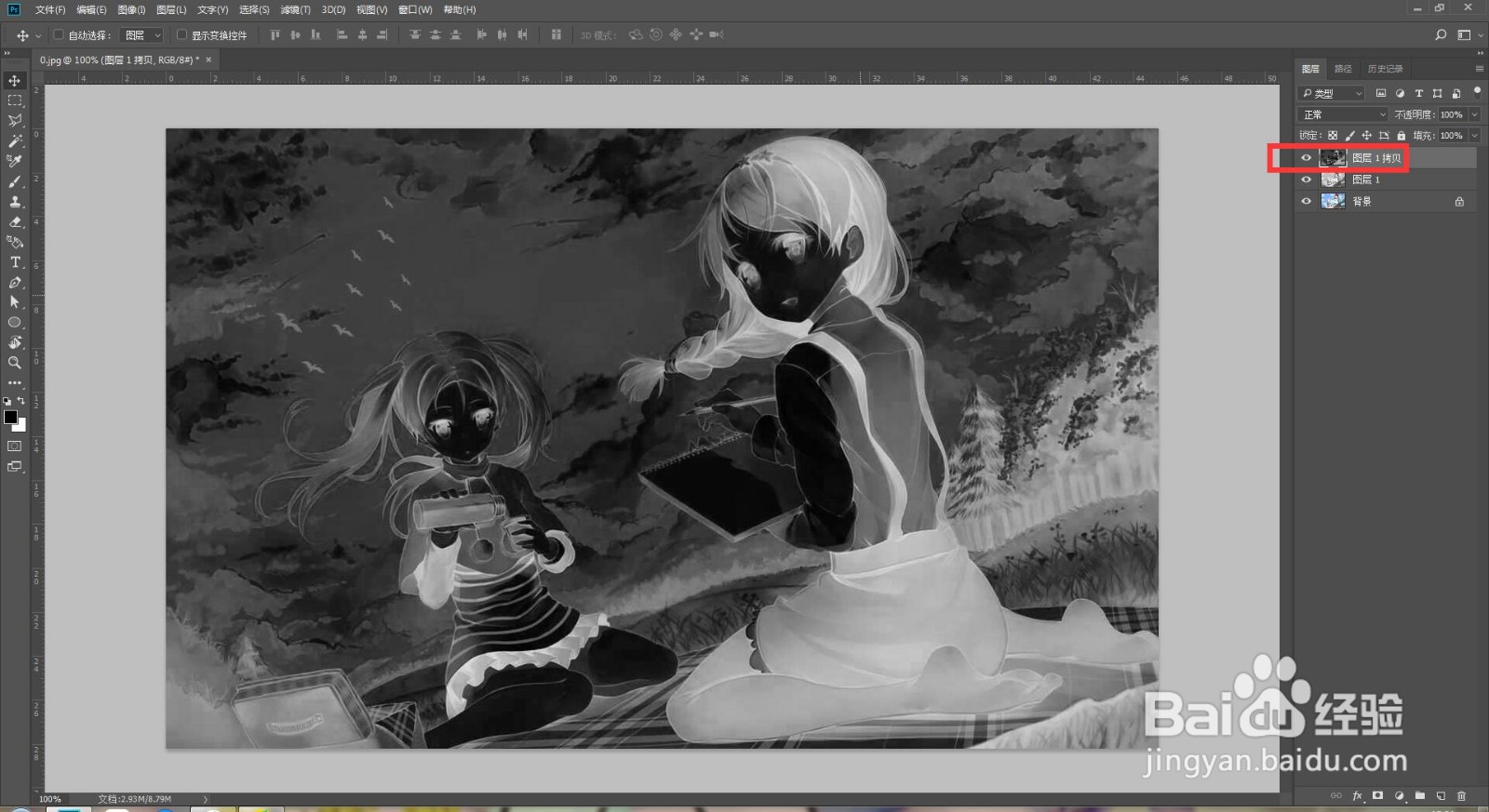This screenshot has height=812, width=1489.
Task: Select the Type tool
Action: click(15, 262)
